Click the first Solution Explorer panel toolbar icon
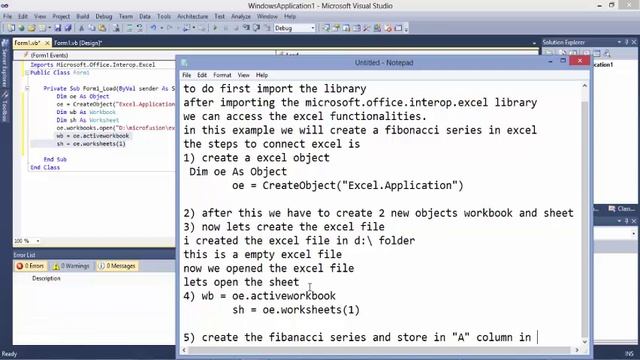640x360 pixels. (549, 53)
